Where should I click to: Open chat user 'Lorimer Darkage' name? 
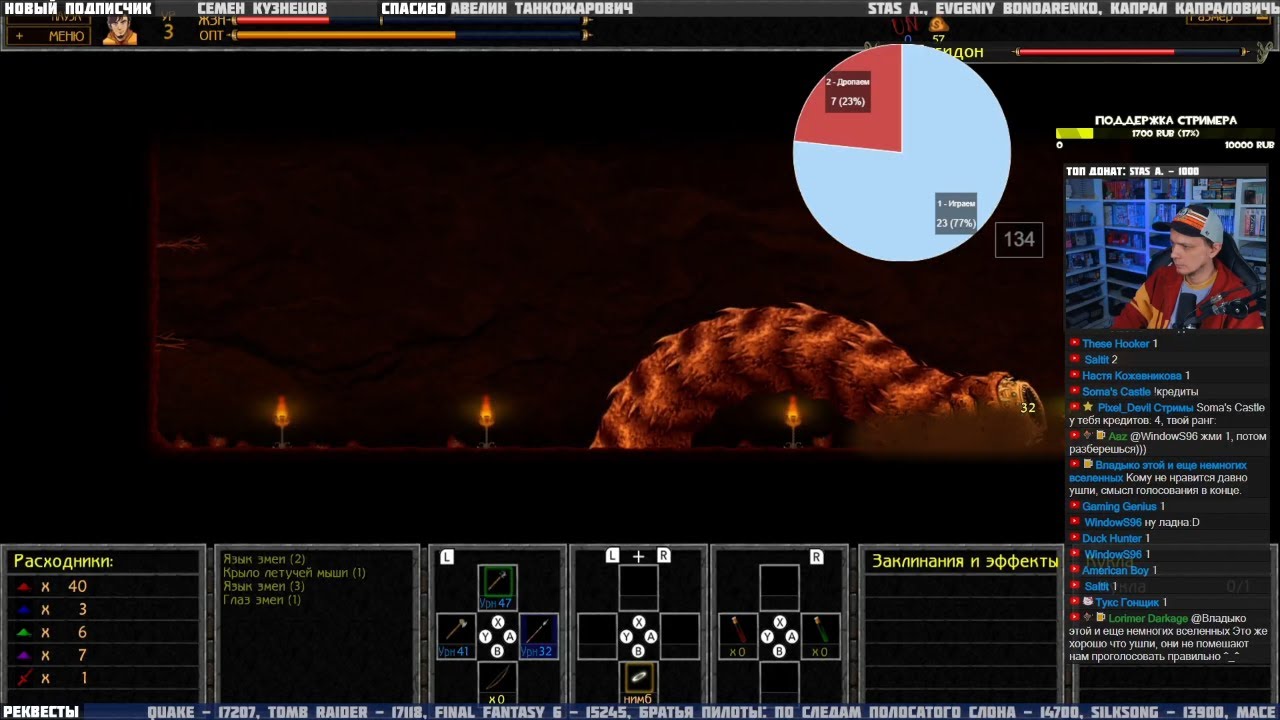click(1150, 619)
